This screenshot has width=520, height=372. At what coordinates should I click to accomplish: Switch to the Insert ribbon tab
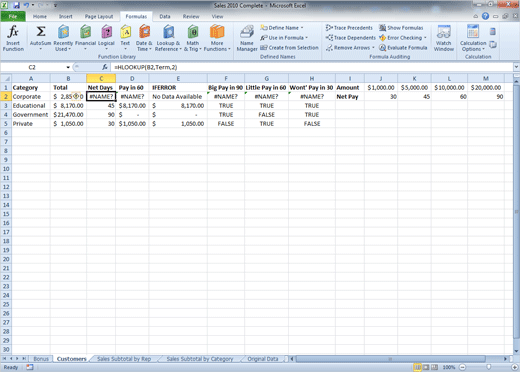click(x=66, y=16)
